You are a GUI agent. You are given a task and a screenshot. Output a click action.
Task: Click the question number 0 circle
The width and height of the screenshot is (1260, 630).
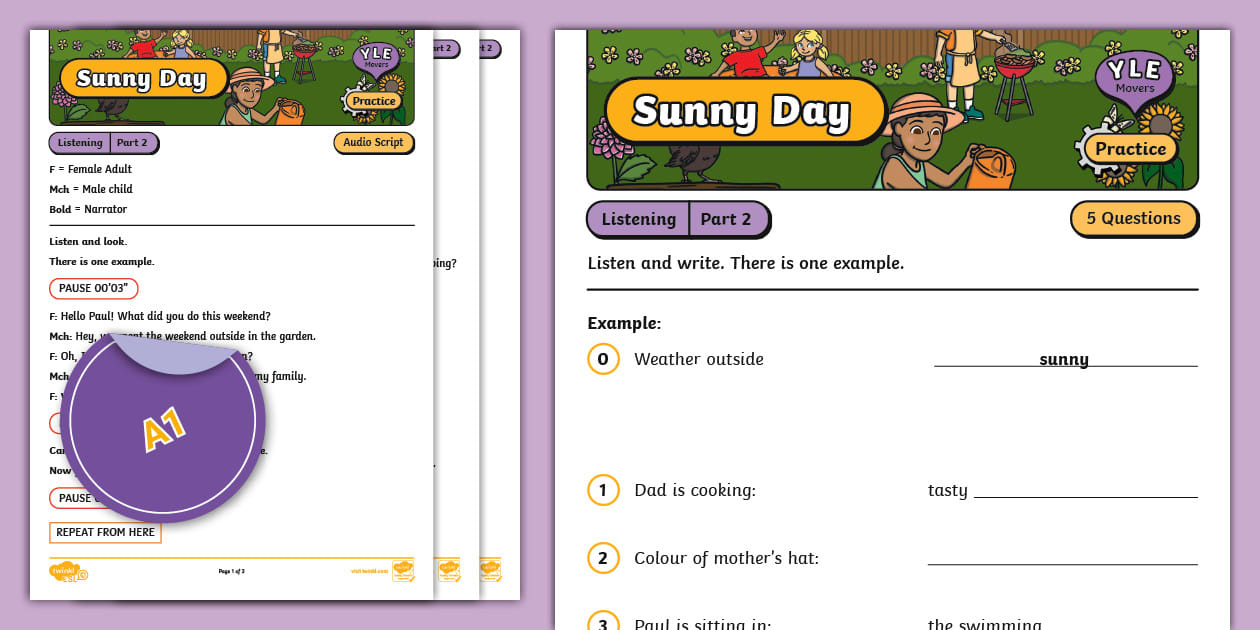coord(603,359)
